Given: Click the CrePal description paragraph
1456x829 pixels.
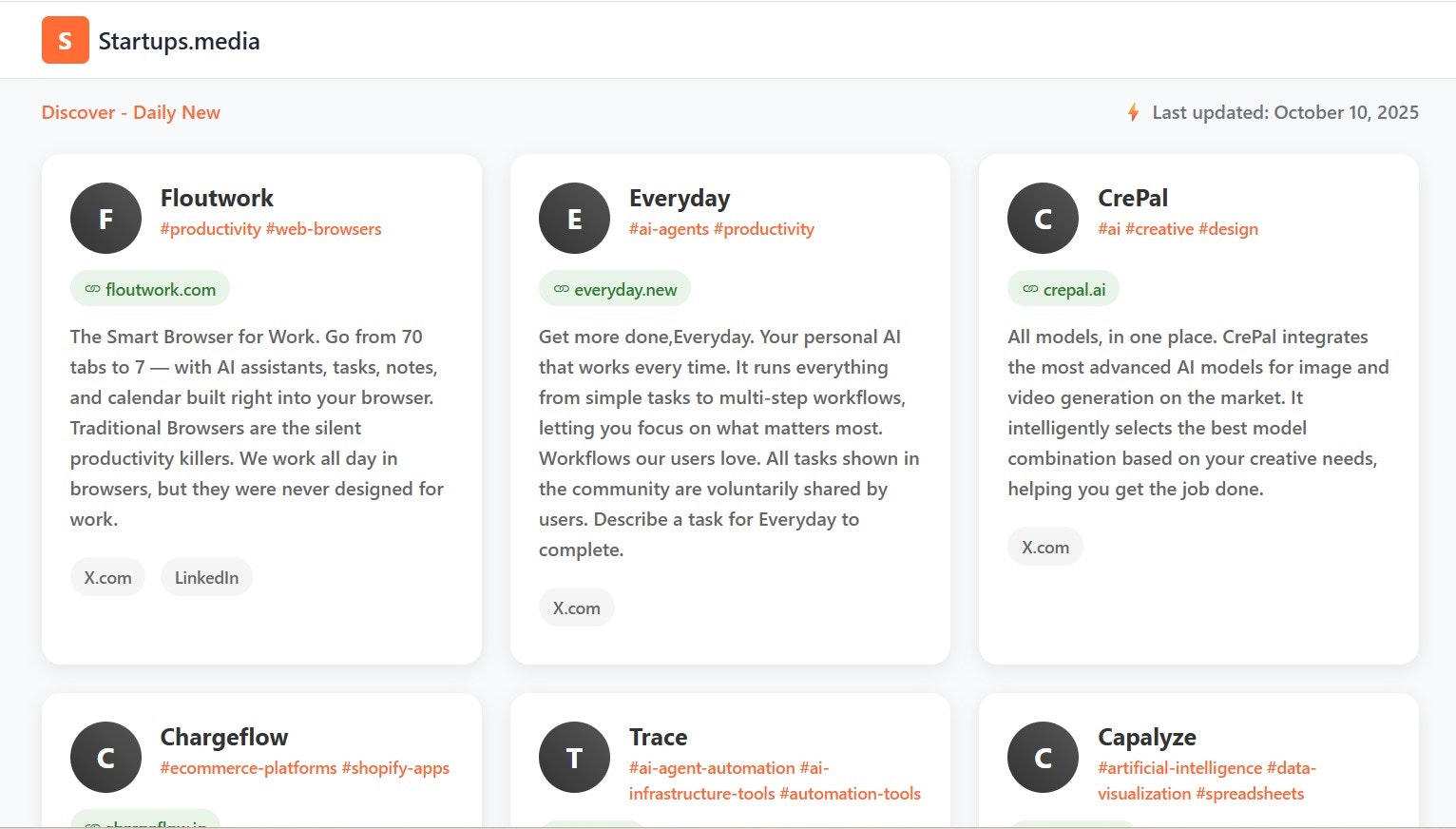Looking at the screenshot, I should tap(1198, 413).
